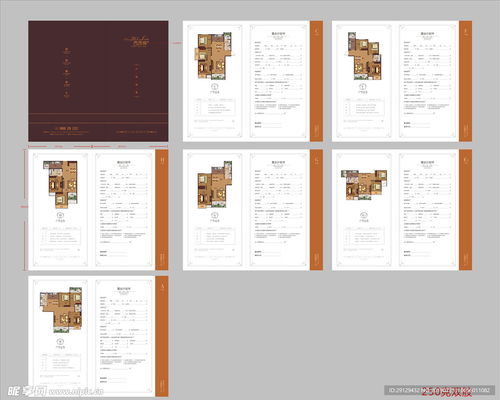Click the gold logo on the maroon cover

click(x=137, y=42)
